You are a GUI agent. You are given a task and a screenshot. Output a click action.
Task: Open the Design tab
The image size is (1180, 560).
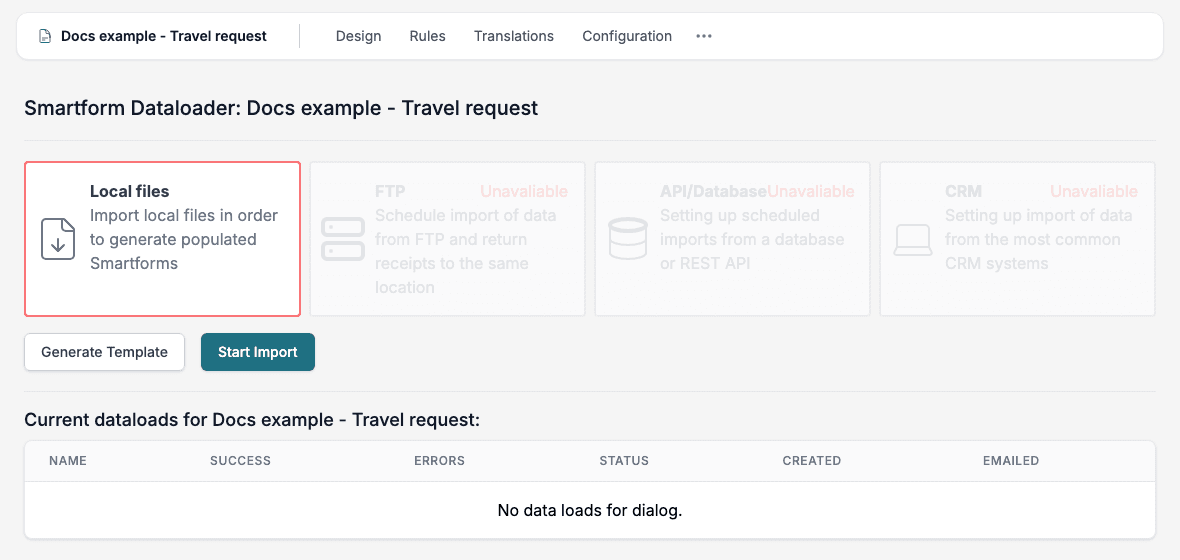(x=358, y=36)
